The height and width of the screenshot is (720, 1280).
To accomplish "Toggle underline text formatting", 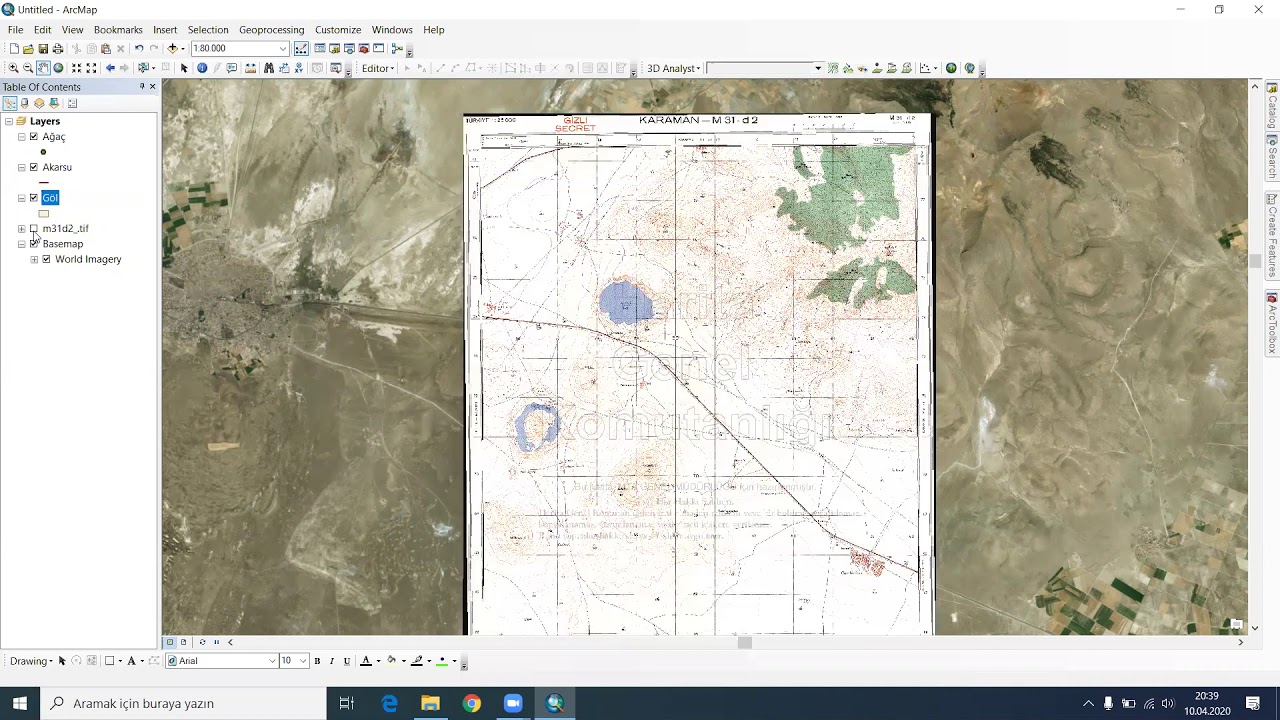I will click(347, 661).
